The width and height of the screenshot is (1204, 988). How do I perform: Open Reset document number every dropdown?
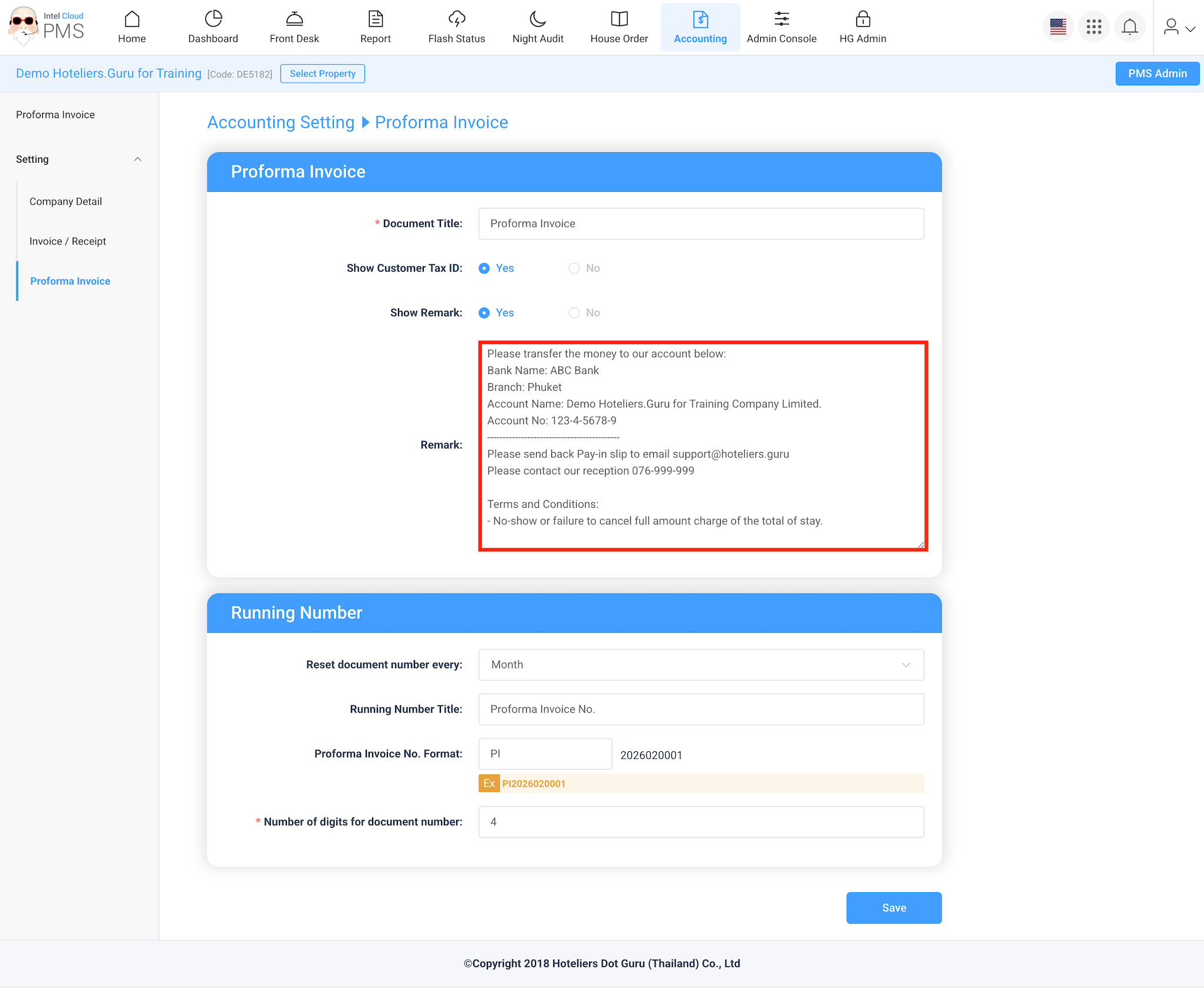(701, 665)
